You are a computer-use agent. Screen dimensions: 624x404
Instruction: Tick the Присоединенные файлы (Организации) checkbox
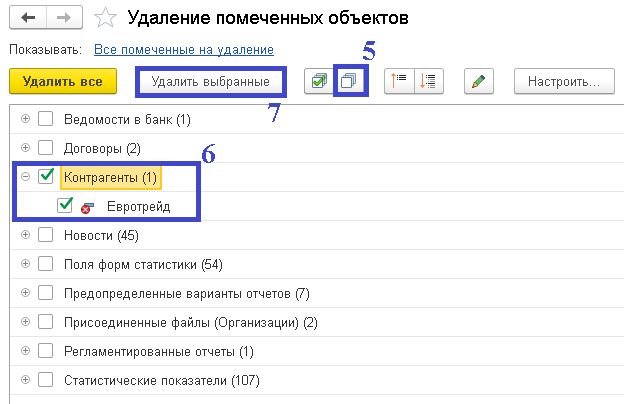tap(45, 322)
